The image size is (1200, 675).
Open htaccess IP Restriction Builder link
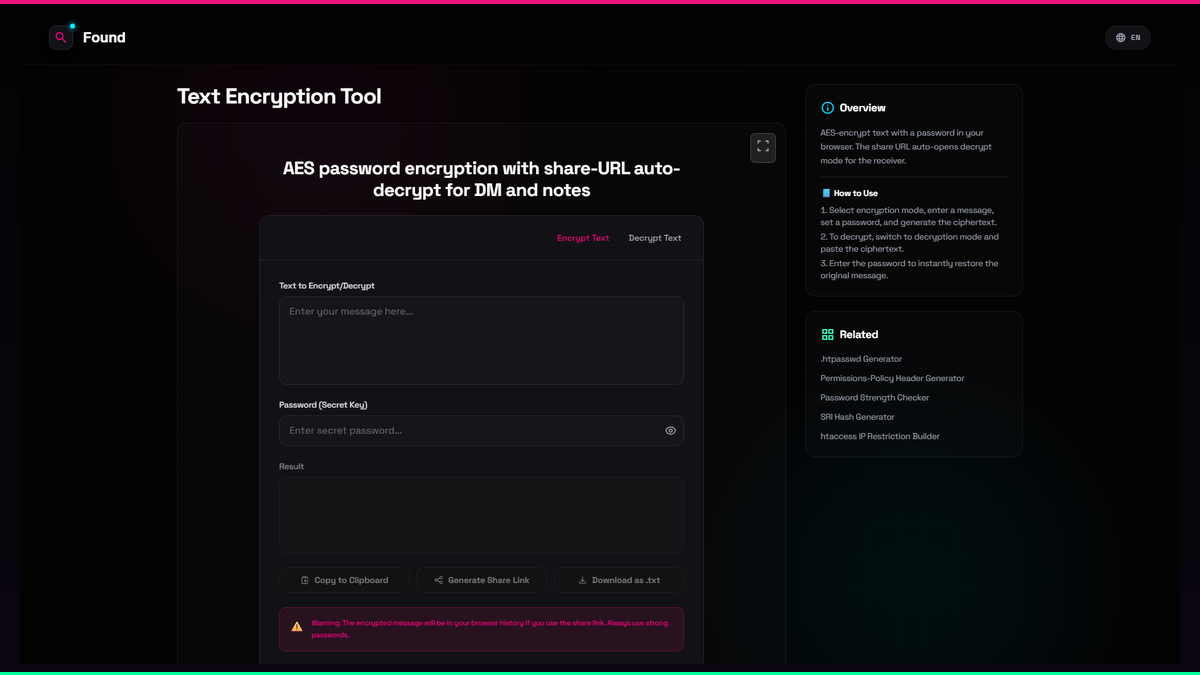tap(880, 436)
